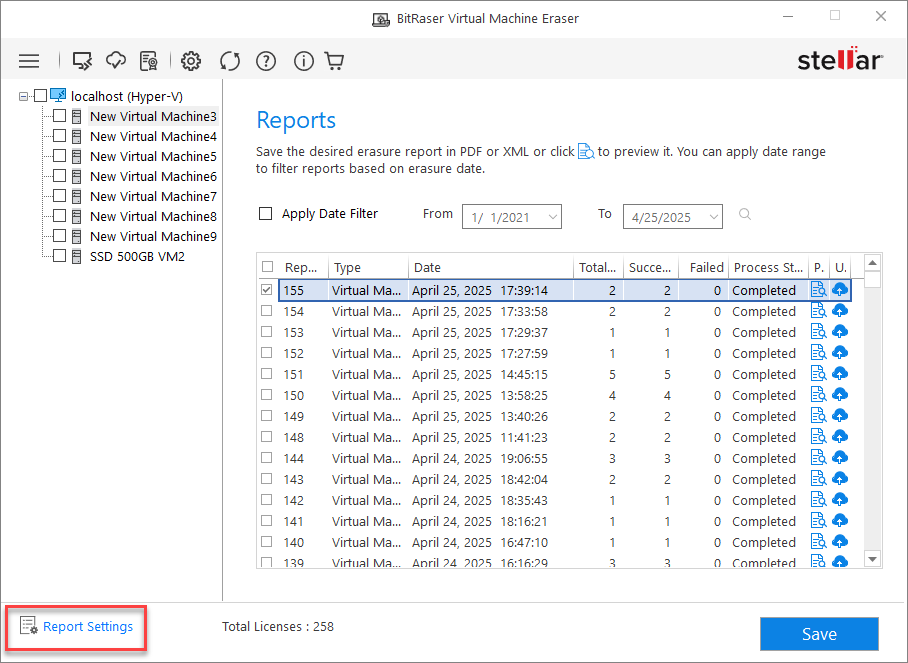Preview report 143
This screenshot has height=663, width=908.
(818, 479)
